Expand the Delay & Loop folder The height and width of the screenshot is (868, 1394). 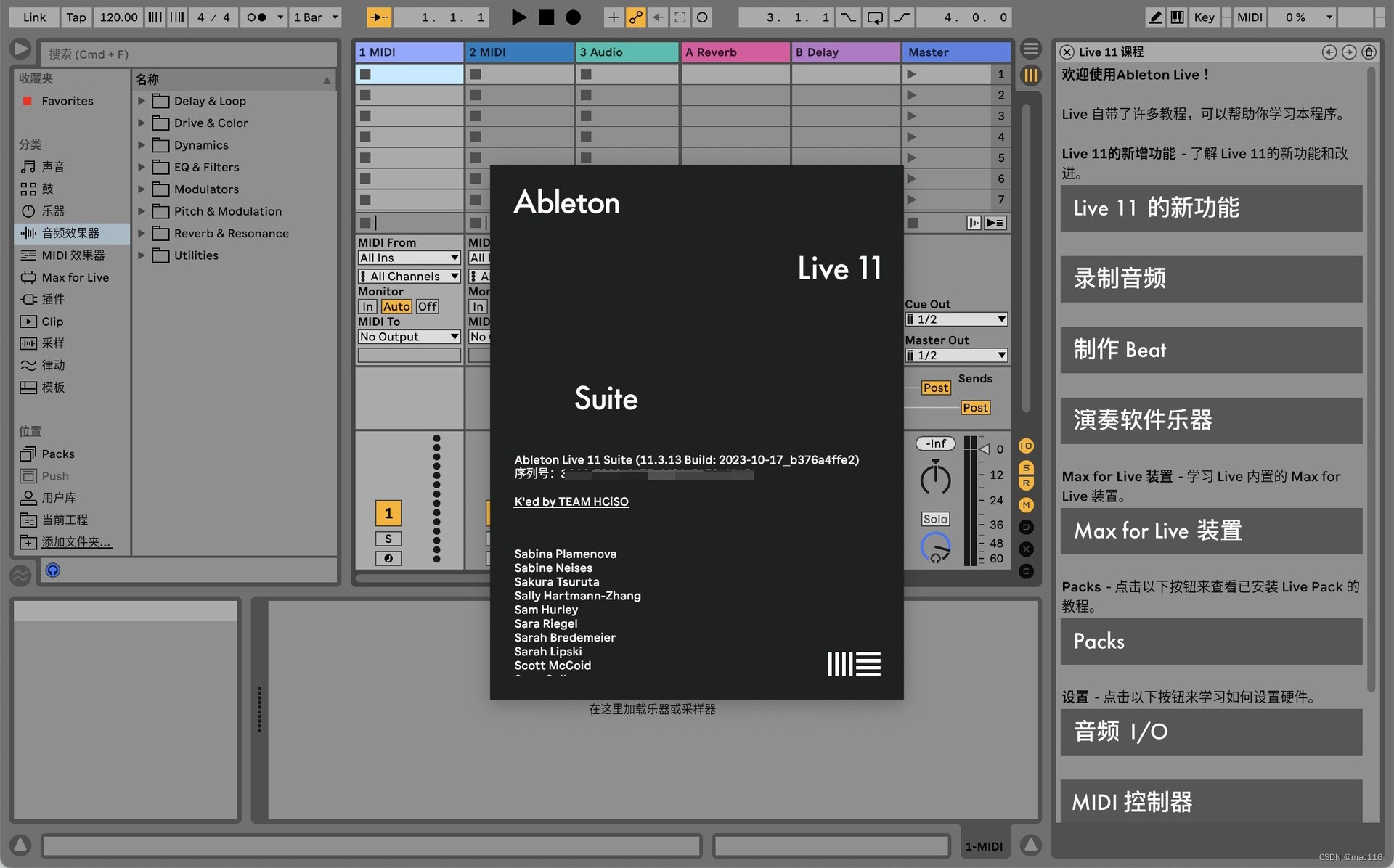142,101
